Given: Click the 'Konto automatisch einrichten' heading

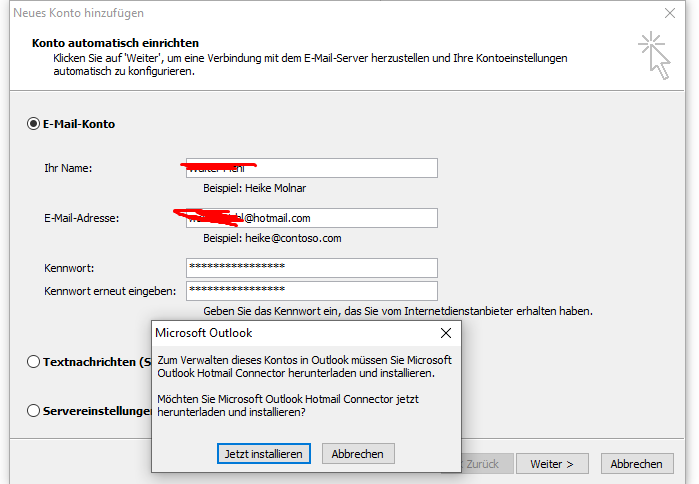Looking at the screenshot, I should tap(115, 43).
